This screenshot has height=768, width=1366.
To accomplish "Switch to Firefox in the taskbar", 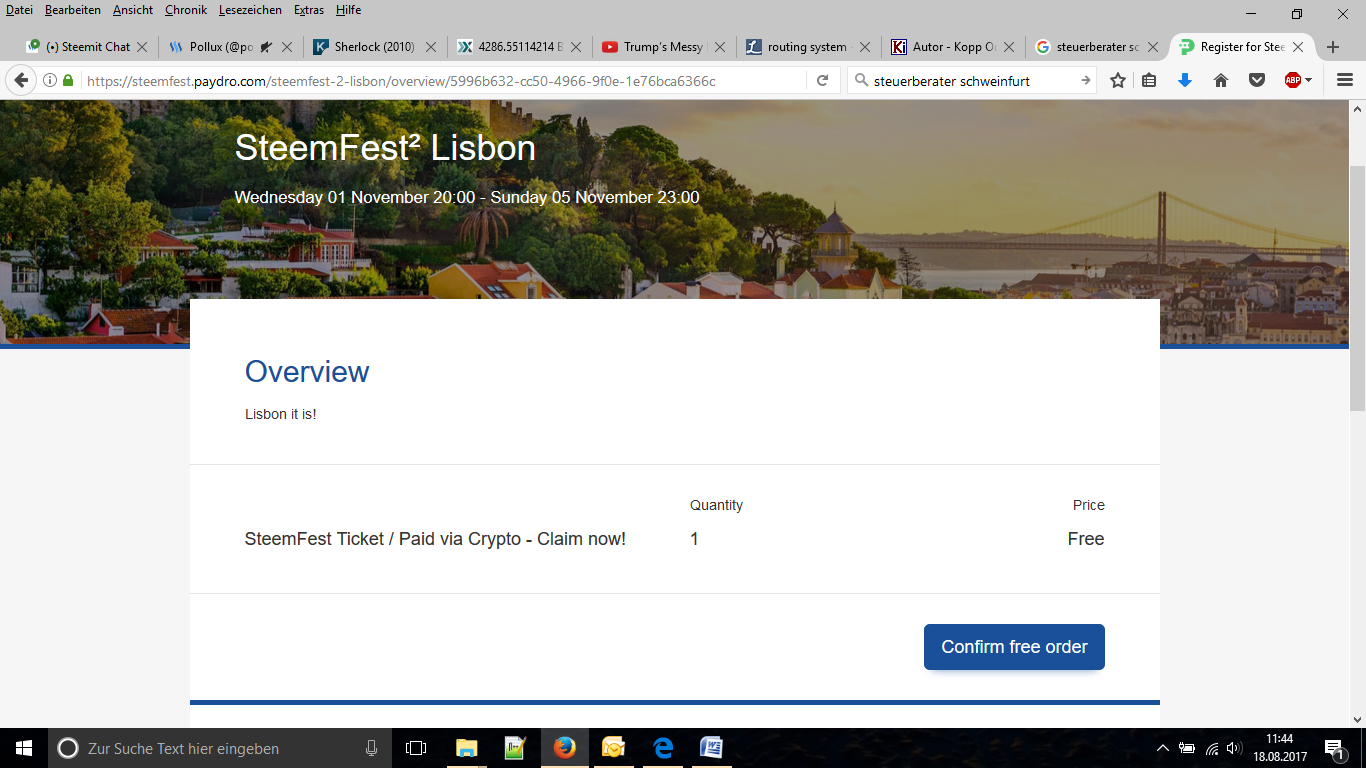I will [x=565, y=748].
